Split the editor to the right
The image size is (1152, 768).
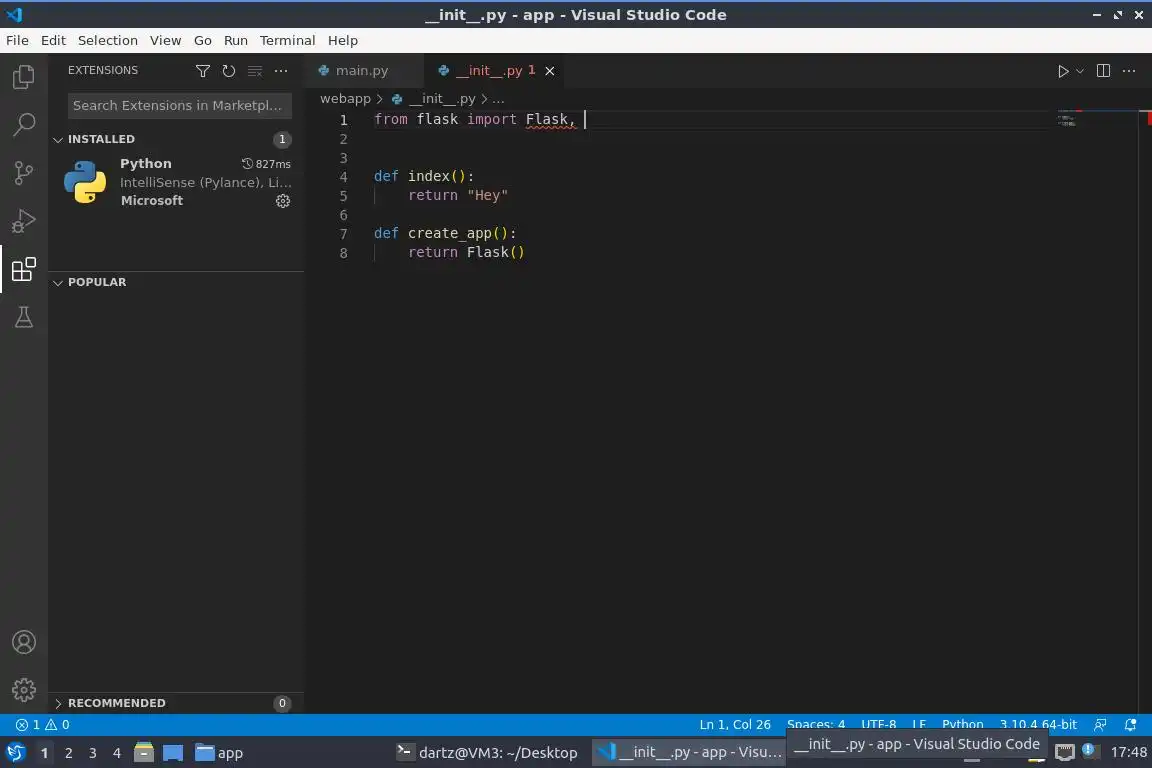(x=1103, y=71)
